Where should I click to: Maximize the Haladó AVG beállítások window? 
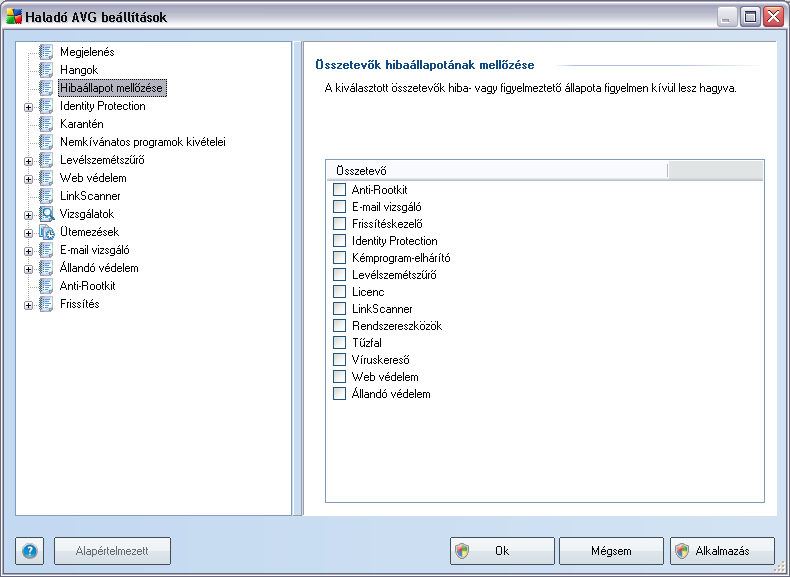coord(750,17)
